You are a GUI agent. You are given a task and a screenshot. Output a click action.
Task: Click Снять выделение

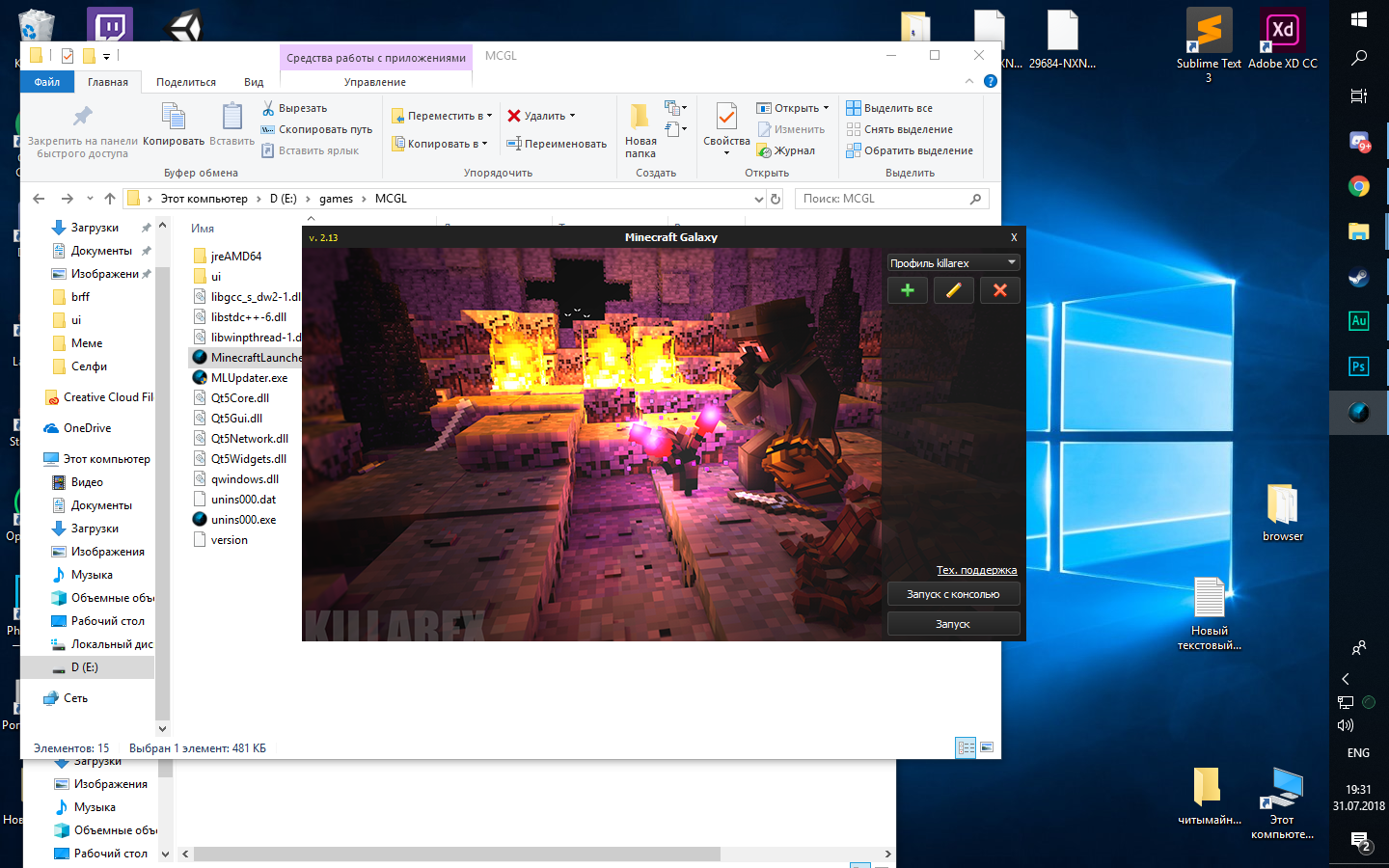899,129
